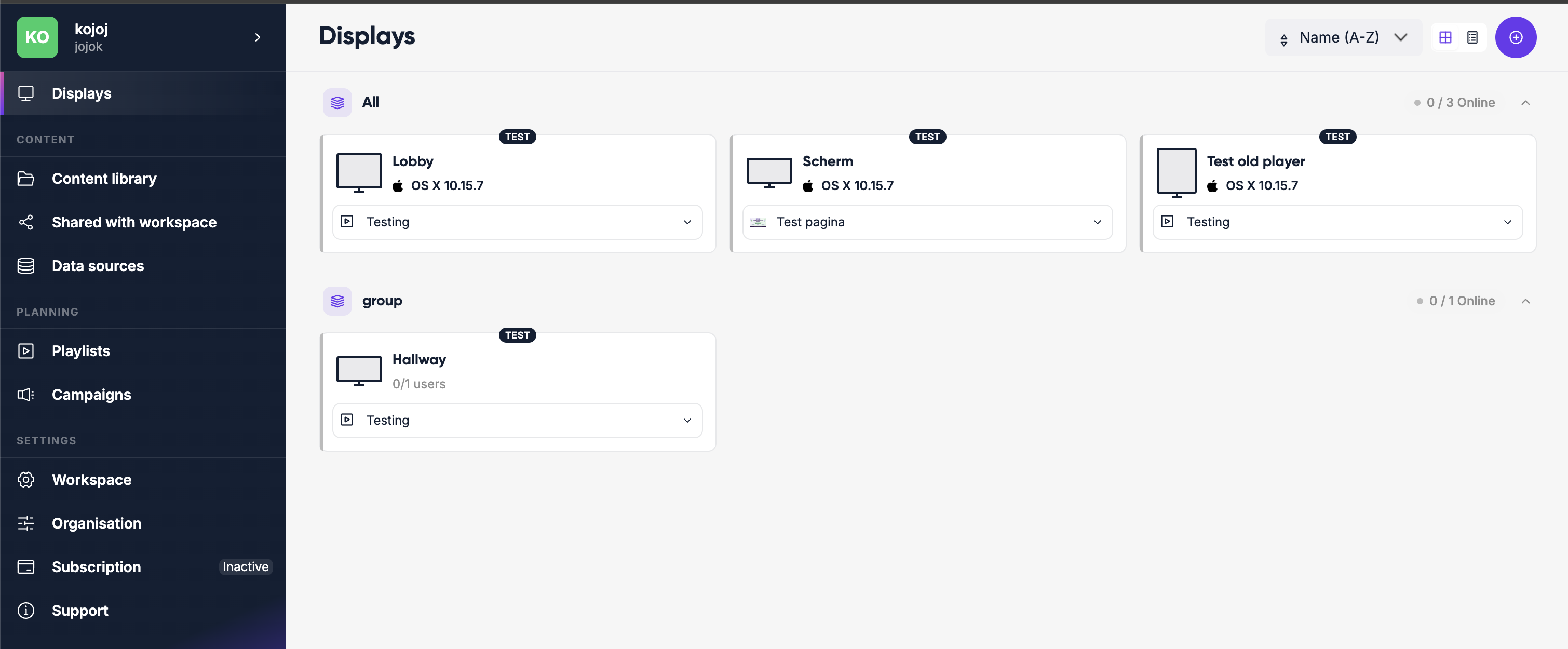Open Content library from sidebar

pos(104,179)
